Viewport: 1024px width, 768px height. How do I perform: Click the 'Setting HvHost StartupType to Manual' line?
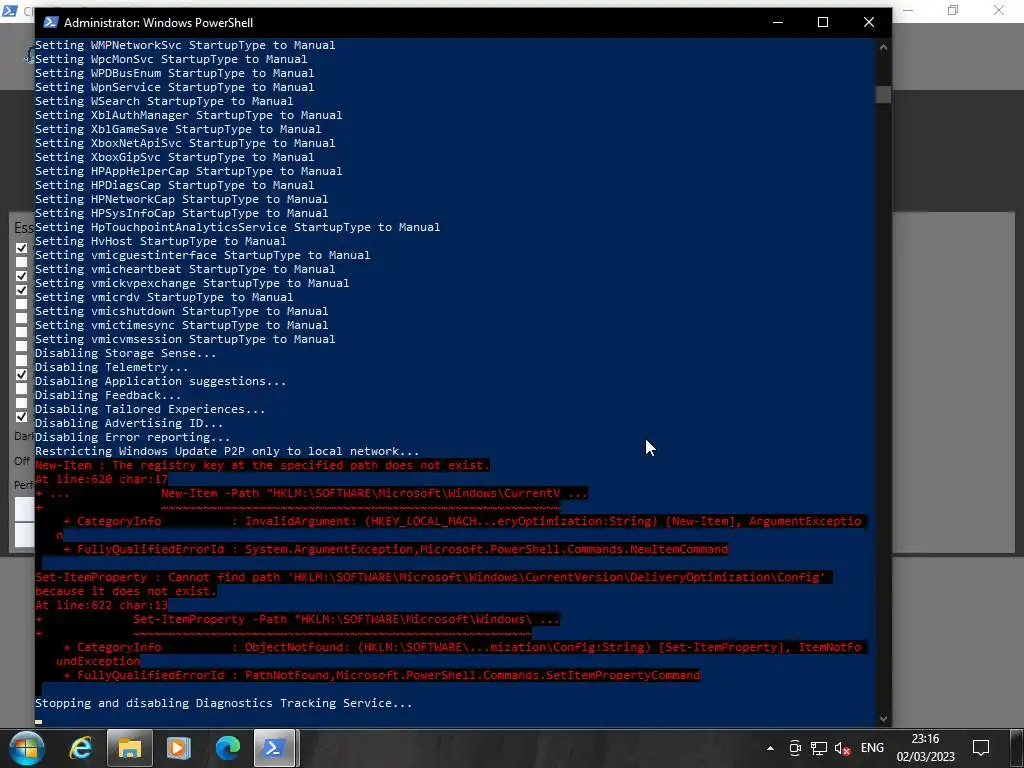click(161, 241)
